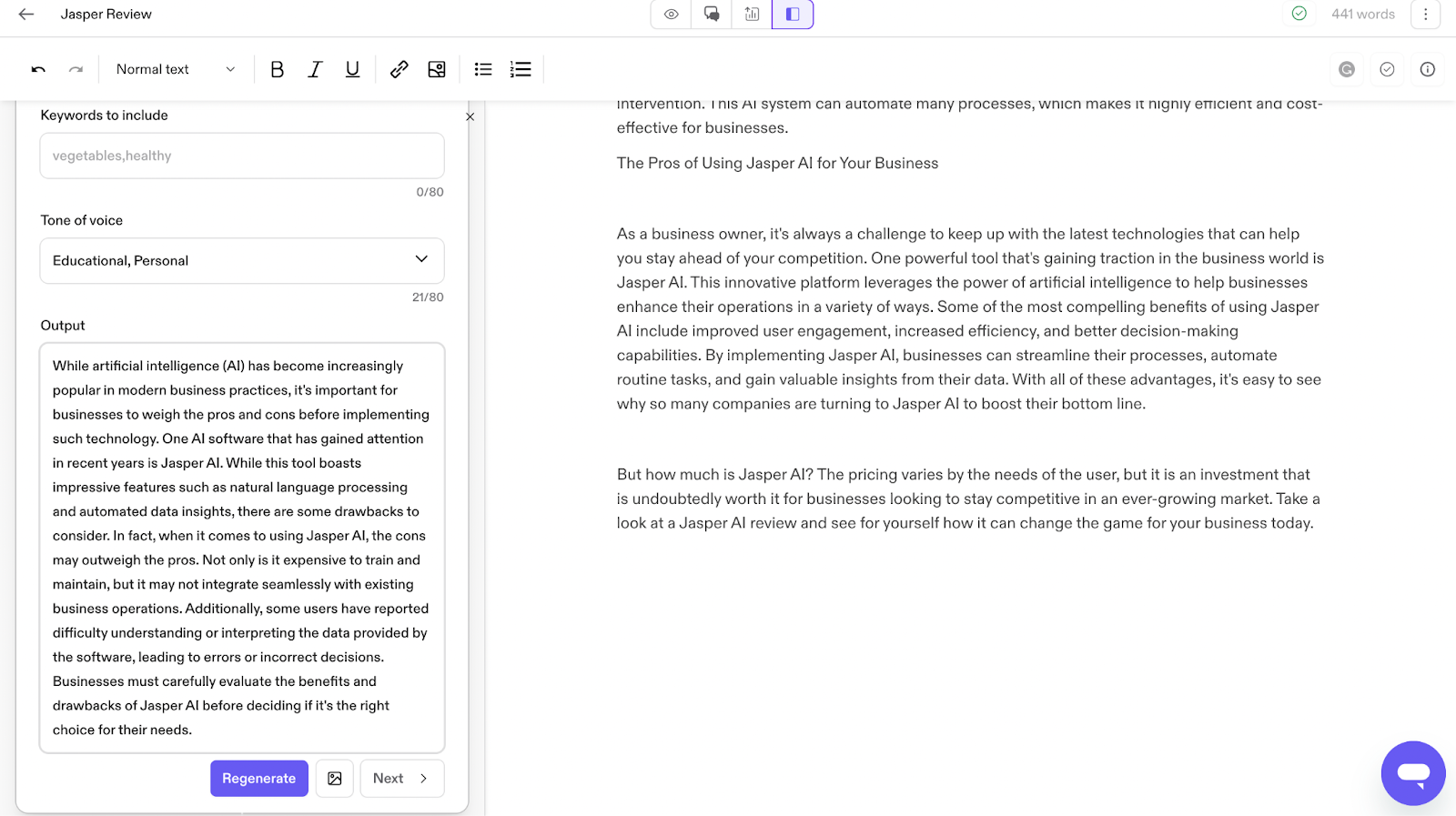Viewport: 1456px width, 816px height.
Task: Click paragraph starting But how much is Jasper AI
Action: 968,499
